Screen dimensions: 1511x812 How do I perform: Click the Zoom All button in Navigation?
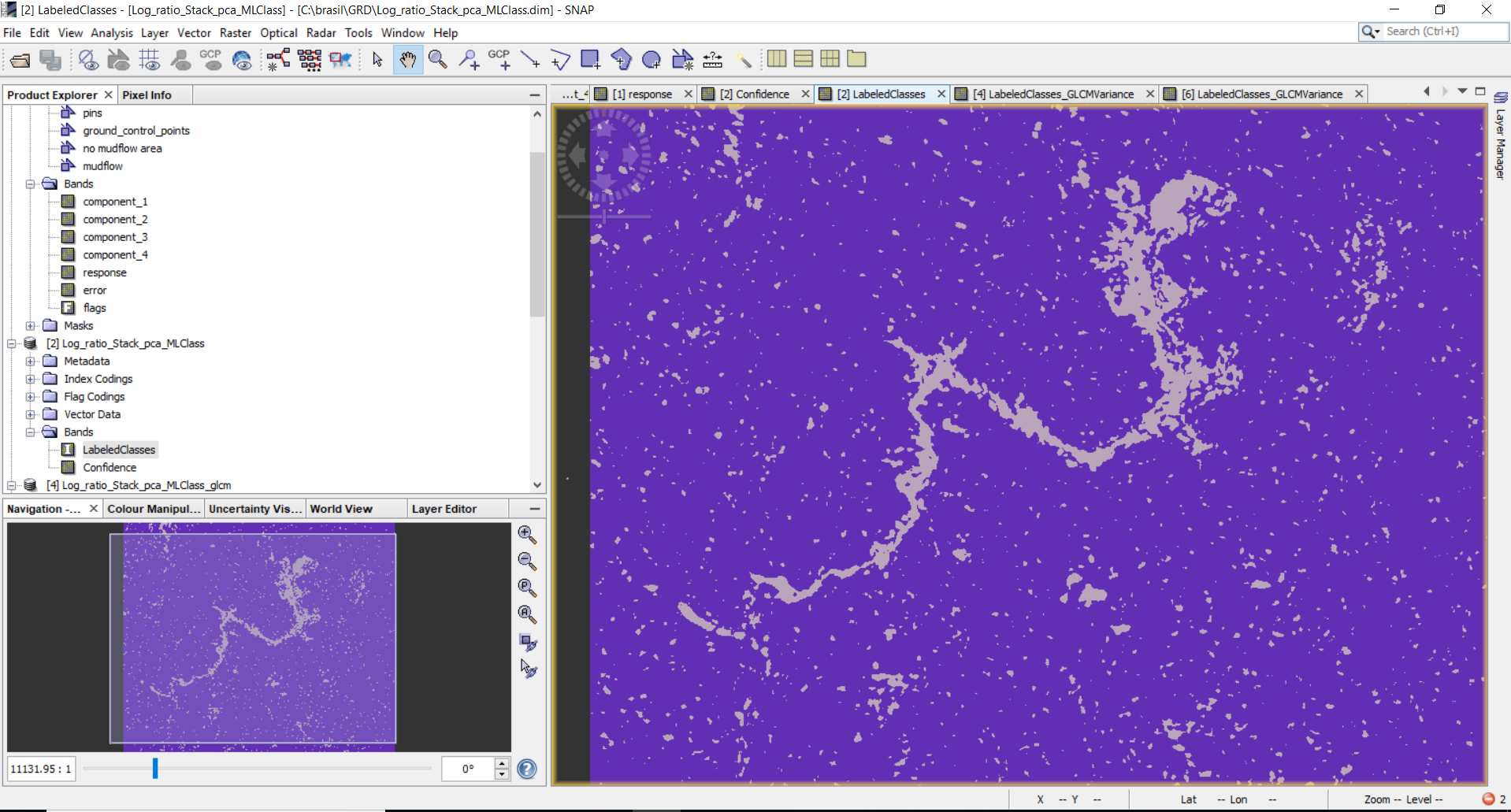click(527, 614)
